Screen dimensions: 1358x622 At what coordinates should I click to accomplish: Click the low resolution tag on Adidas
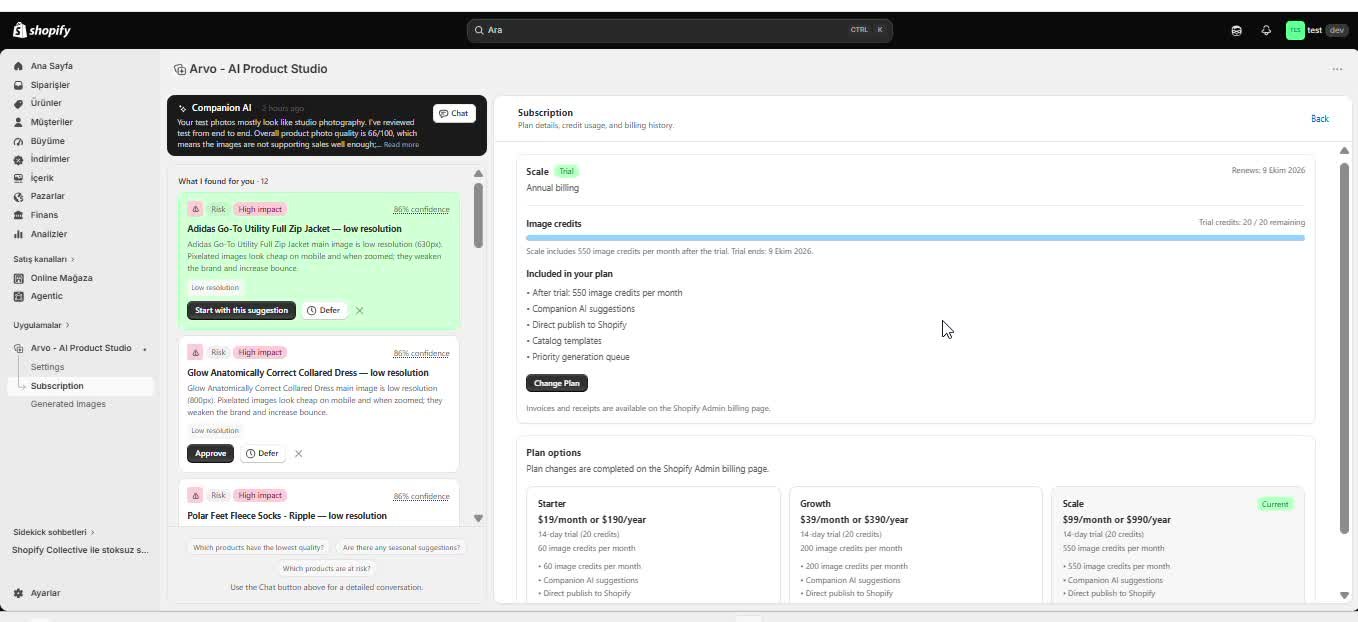[215, 288]
